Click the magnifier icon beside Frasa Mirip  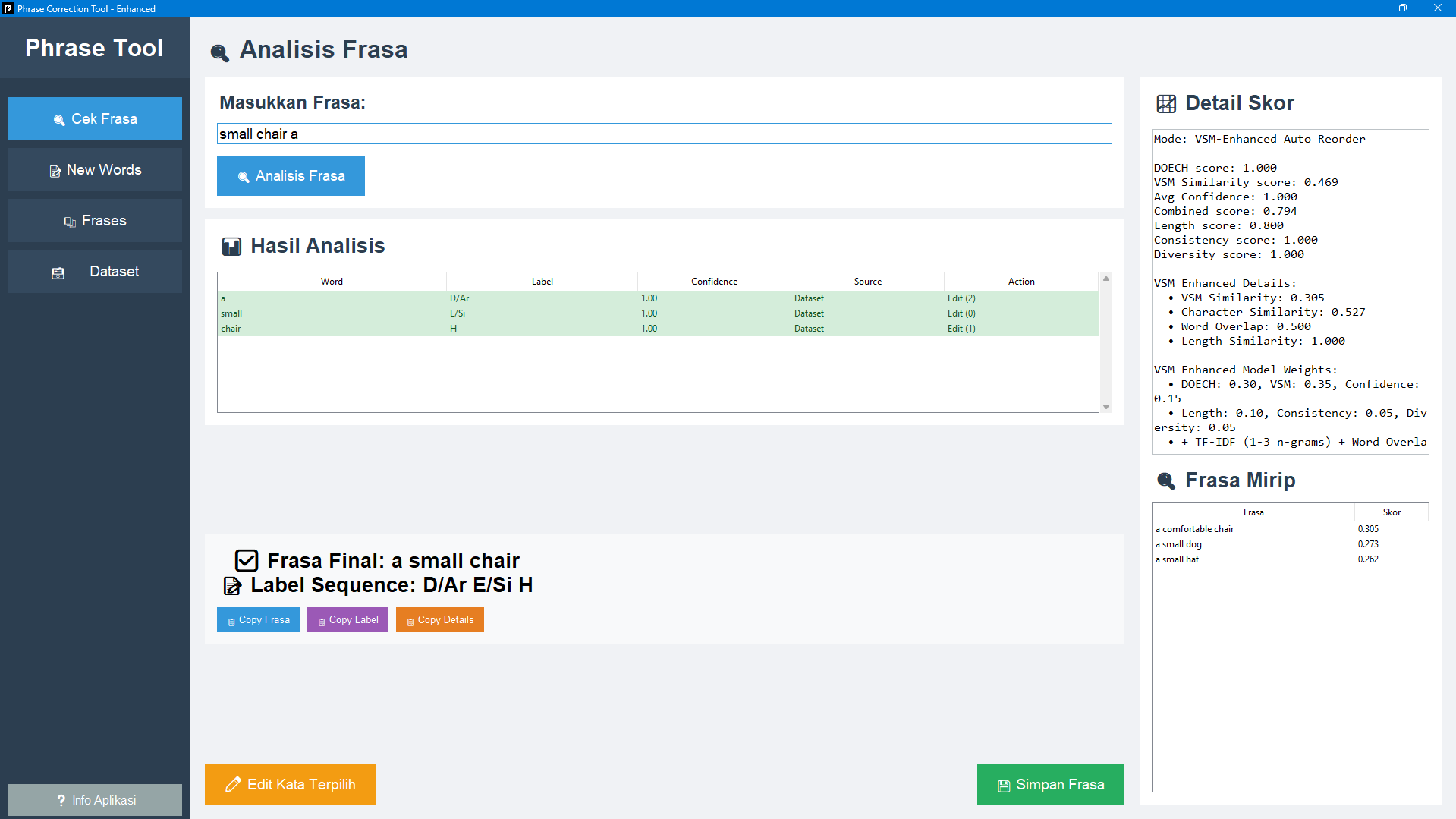pos(1166,480)
